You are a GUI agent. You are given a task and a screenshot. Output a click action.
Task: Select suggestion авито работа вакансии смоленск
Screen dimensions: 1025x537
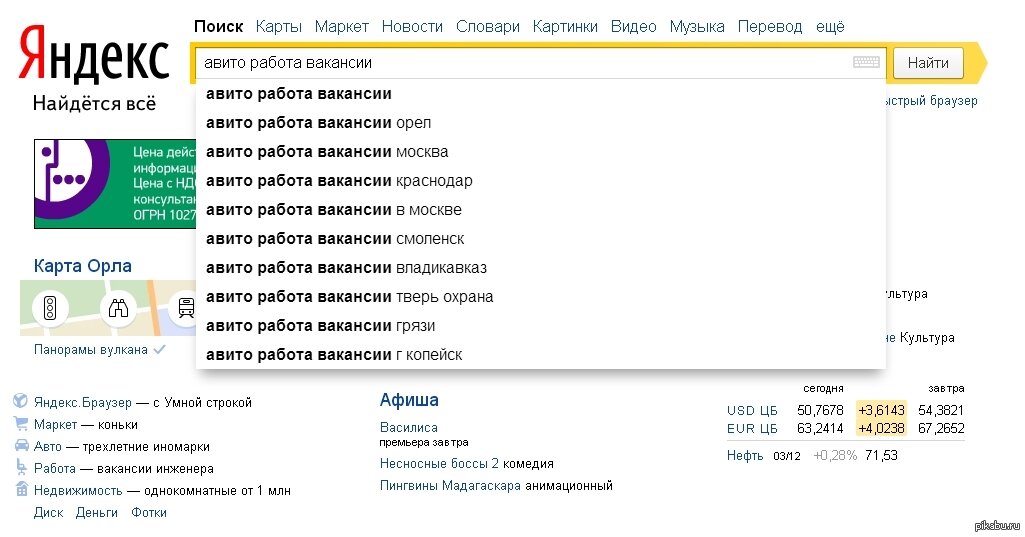pos(541,239)
